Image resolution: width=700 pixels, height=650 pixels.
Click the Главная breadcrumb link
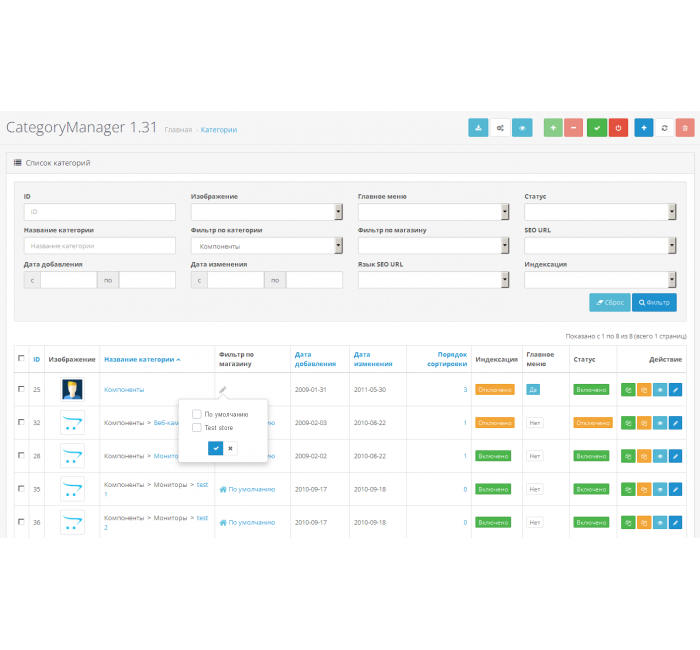(178, 130)
